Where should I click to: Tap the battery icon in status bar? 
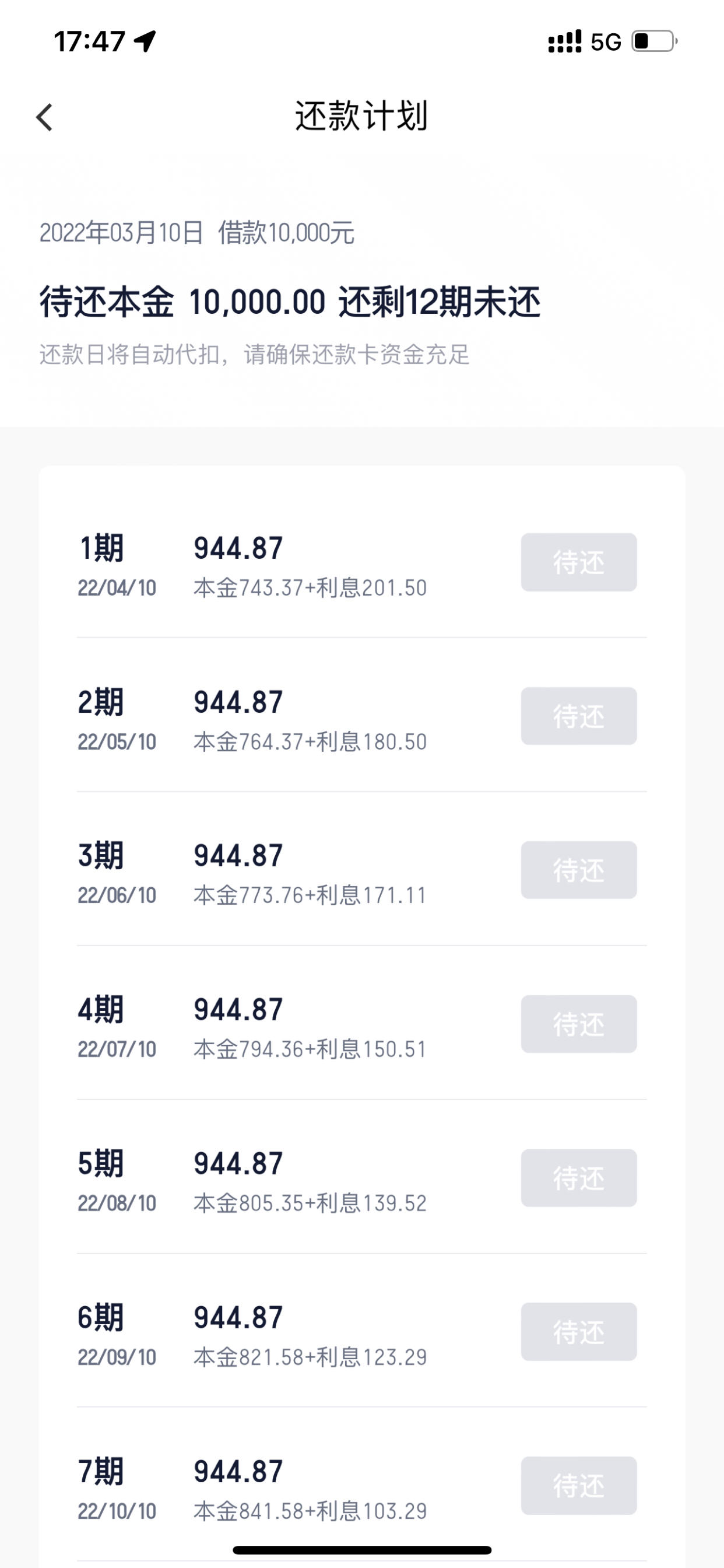point(655,41)
